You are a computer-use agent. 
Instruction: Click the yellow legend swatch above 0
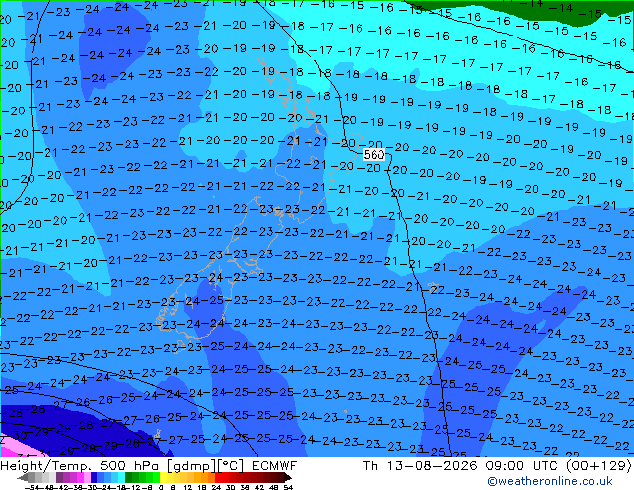163,477
